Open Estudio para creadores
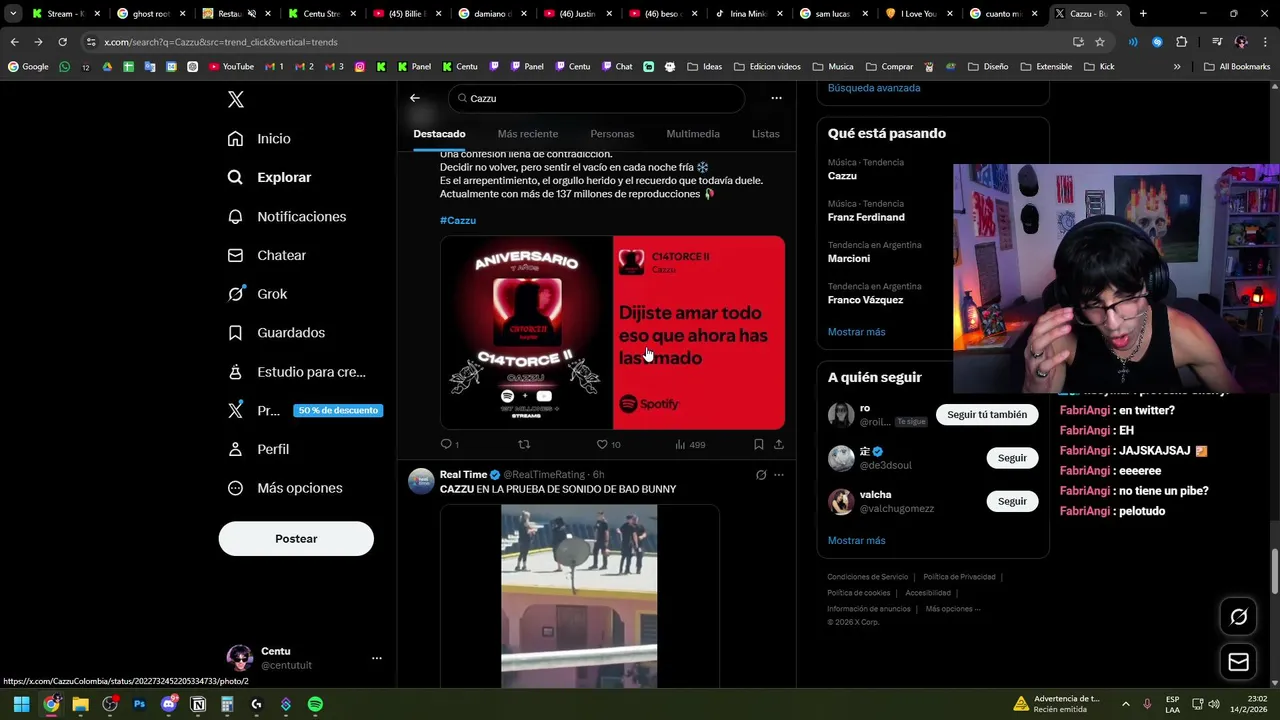 click(296, 372)
